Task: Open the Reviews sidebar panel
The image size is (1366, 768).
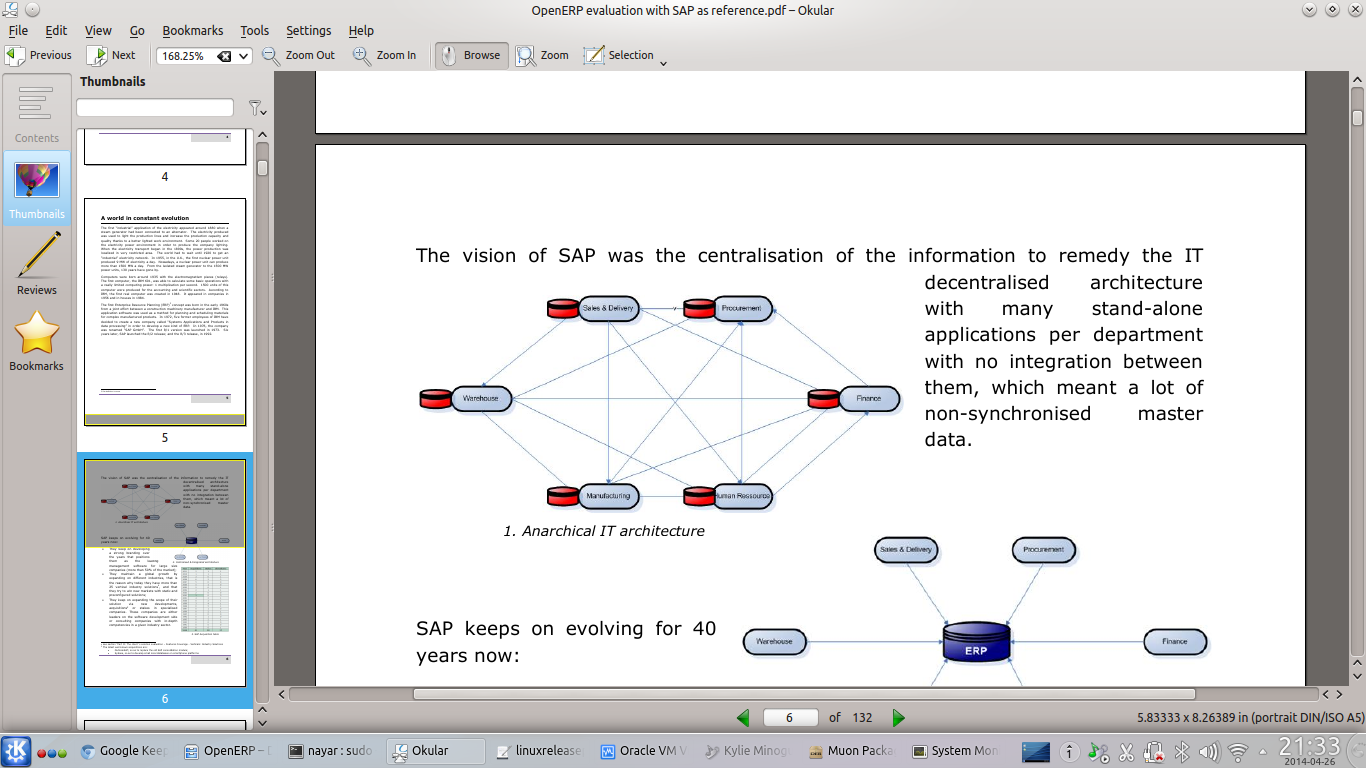Action: click(x=36, y=264)
